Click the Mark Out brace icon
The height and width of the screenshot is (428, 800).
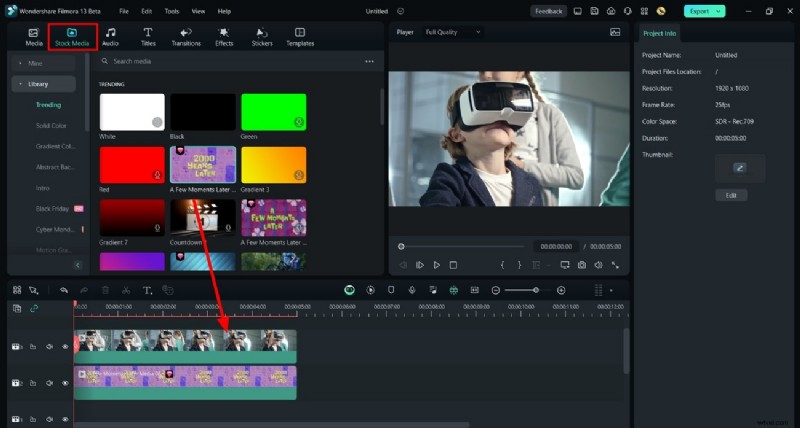pyautogui.click(x=519, y=265)
